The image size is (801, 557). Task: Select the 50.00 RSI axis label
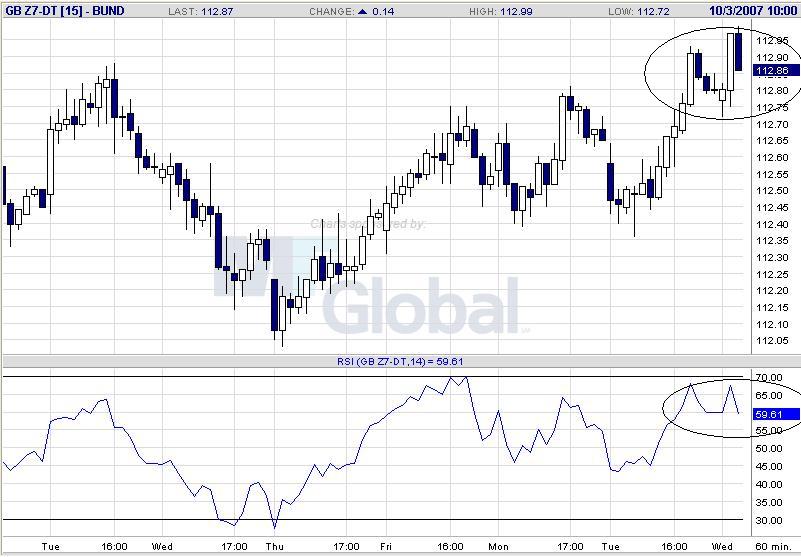769,449
